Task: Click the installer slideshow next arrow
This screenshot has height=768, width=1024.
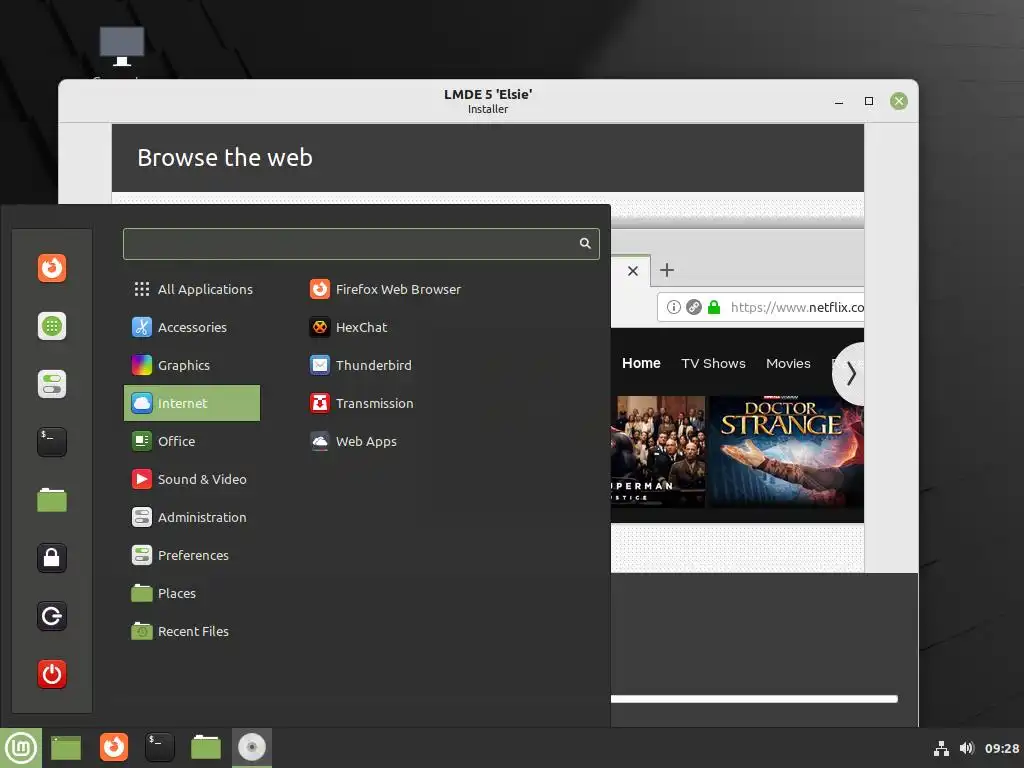Action: coord(849,374)
